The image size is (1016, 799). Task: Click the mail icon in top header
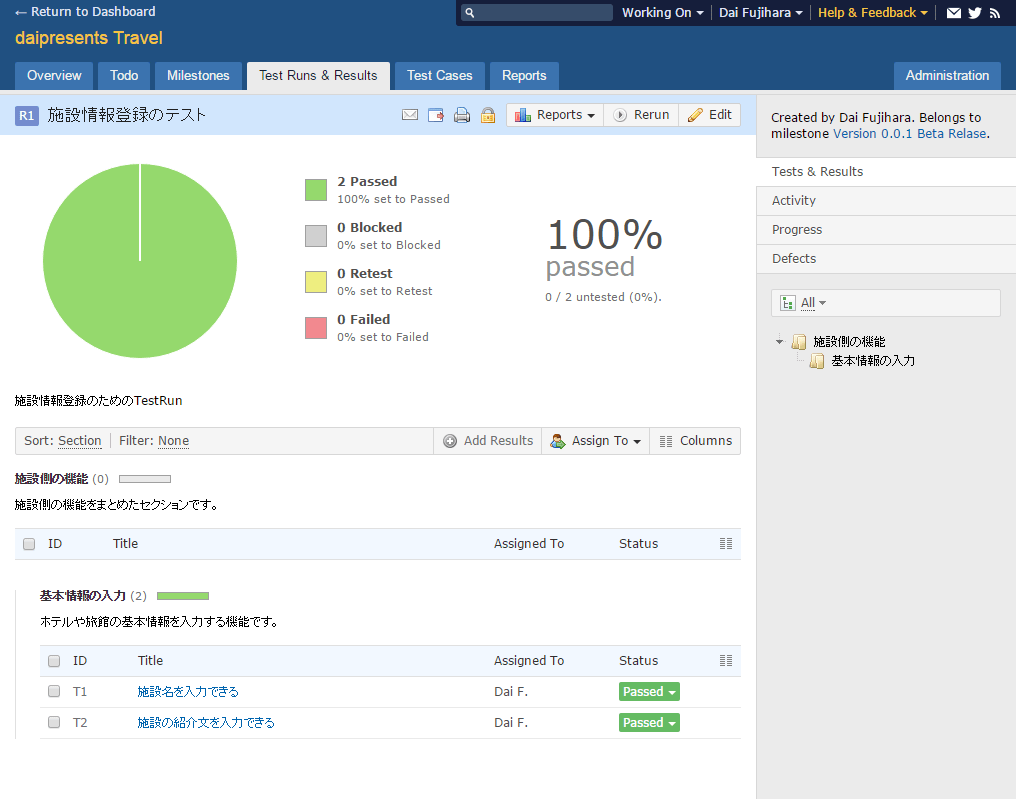click(954, 13)
